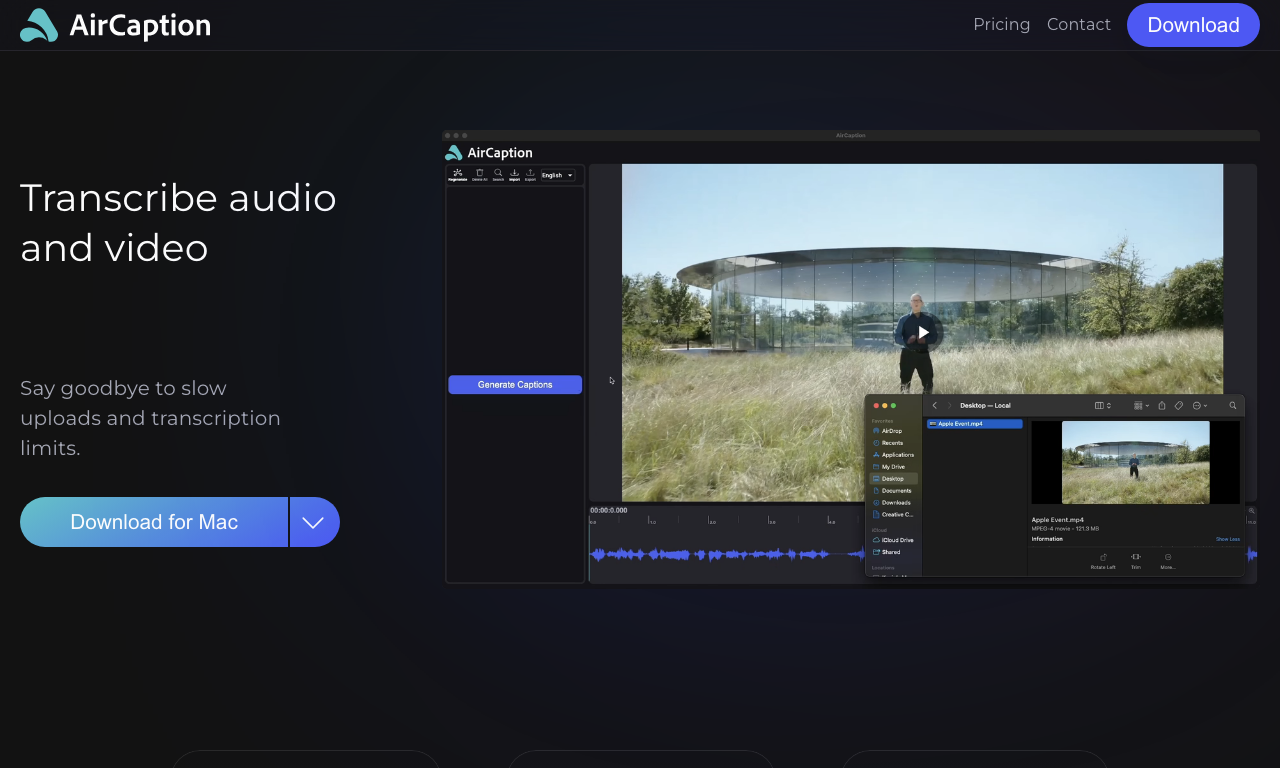The image size is (1280, 768).
Task: Select Downloads in the Finder sidebar
Action: click(x=894, y=503)
